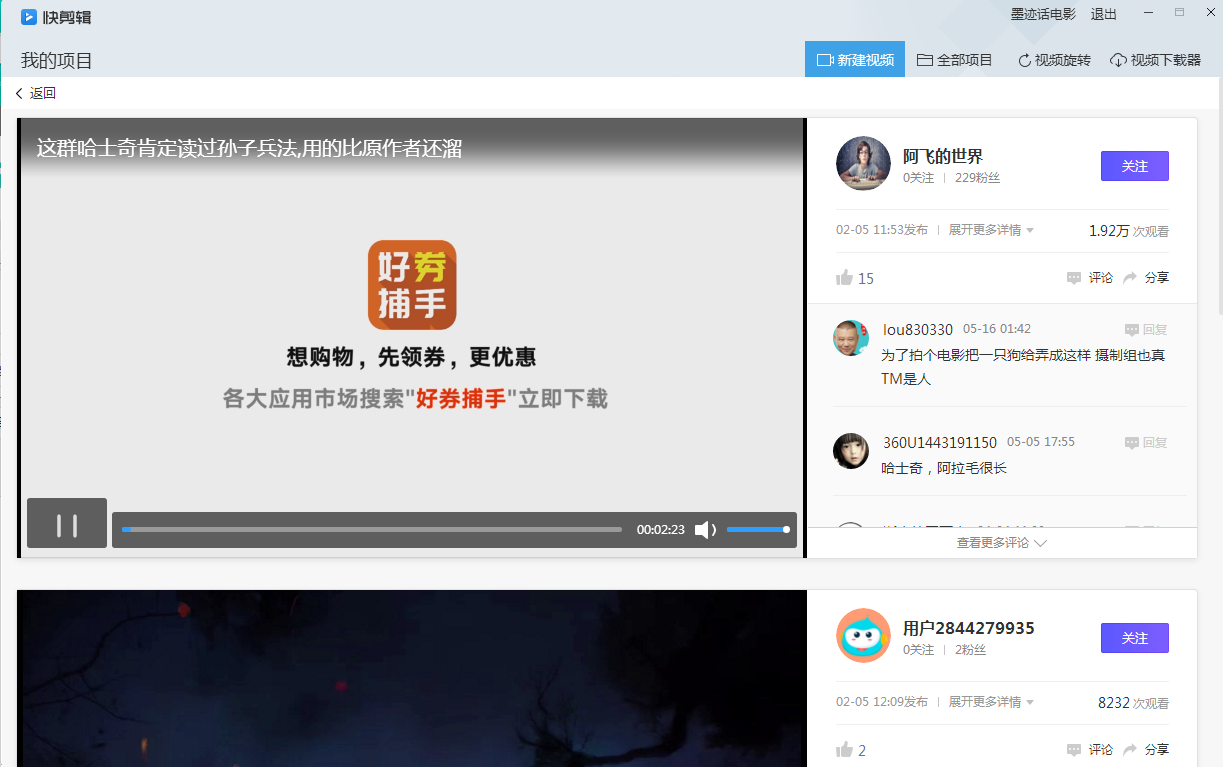Open 视频下载器 tool
Image resolution: width=1223 pixels, height=767 pixels.
point(1155,60)
